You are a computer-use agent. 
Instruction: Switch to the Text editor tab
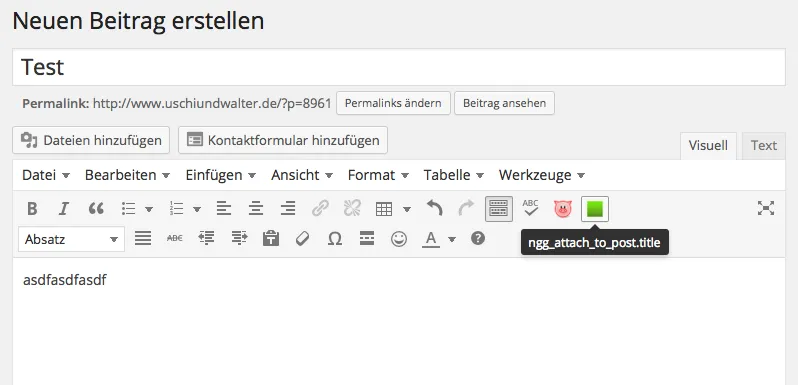763,146
